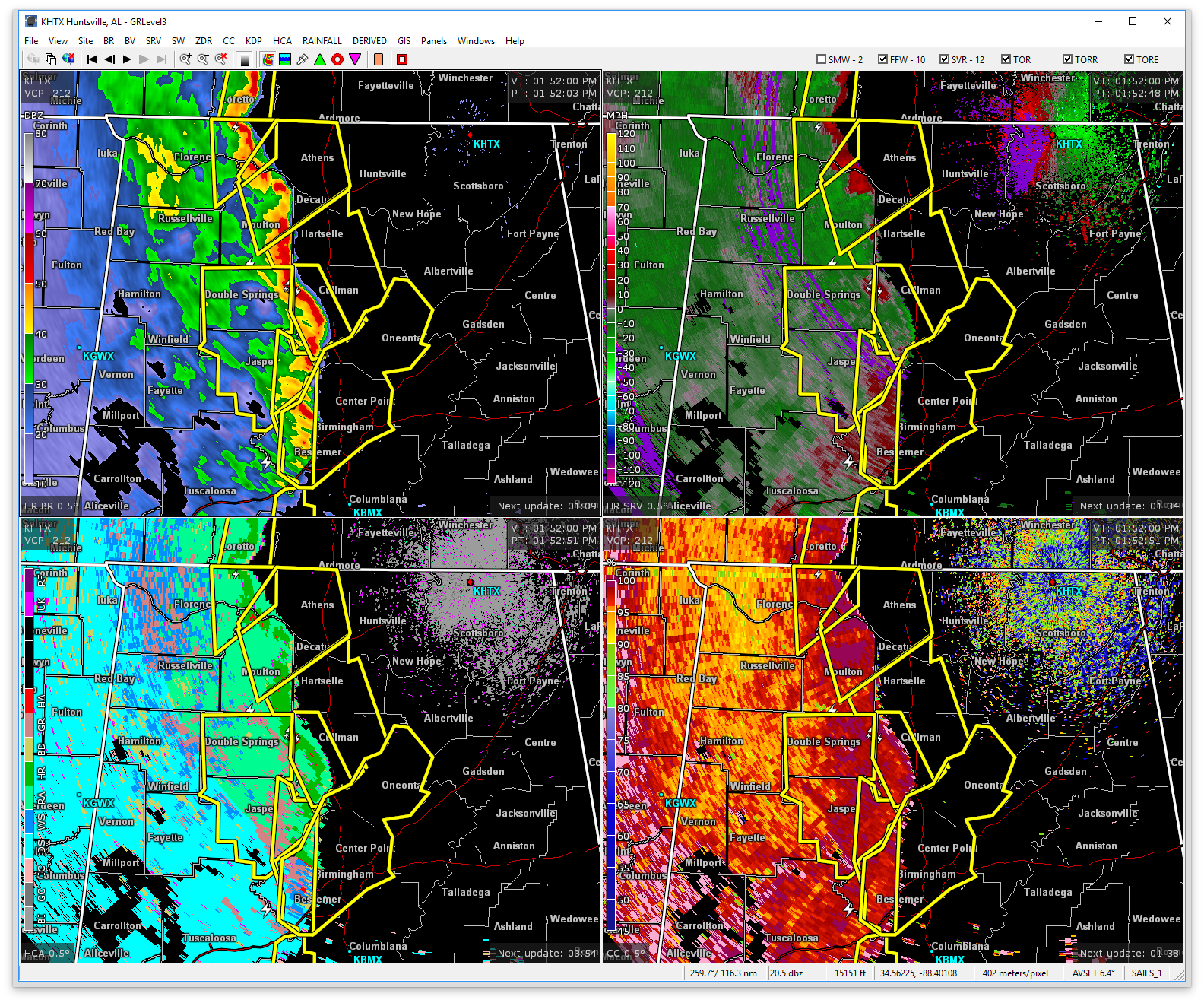Click the zoom out magnifier icon
The height and width of the screenshot is (1003, 1204).
pos(203,59)
